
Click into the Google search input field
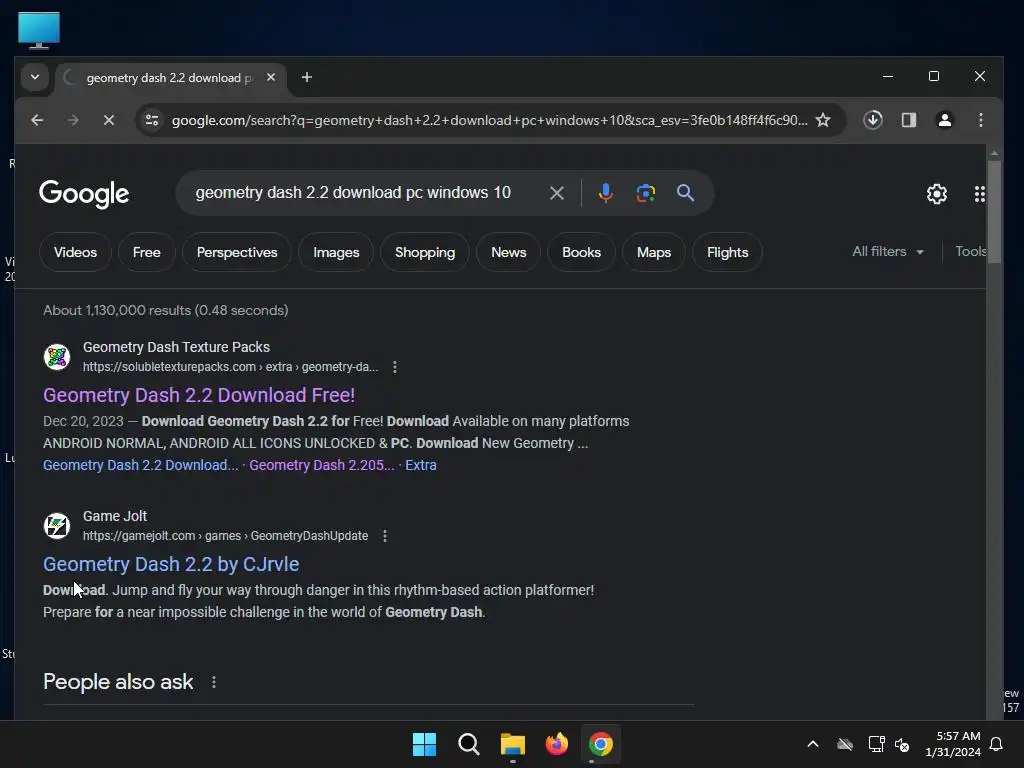[x=353, y=193]
